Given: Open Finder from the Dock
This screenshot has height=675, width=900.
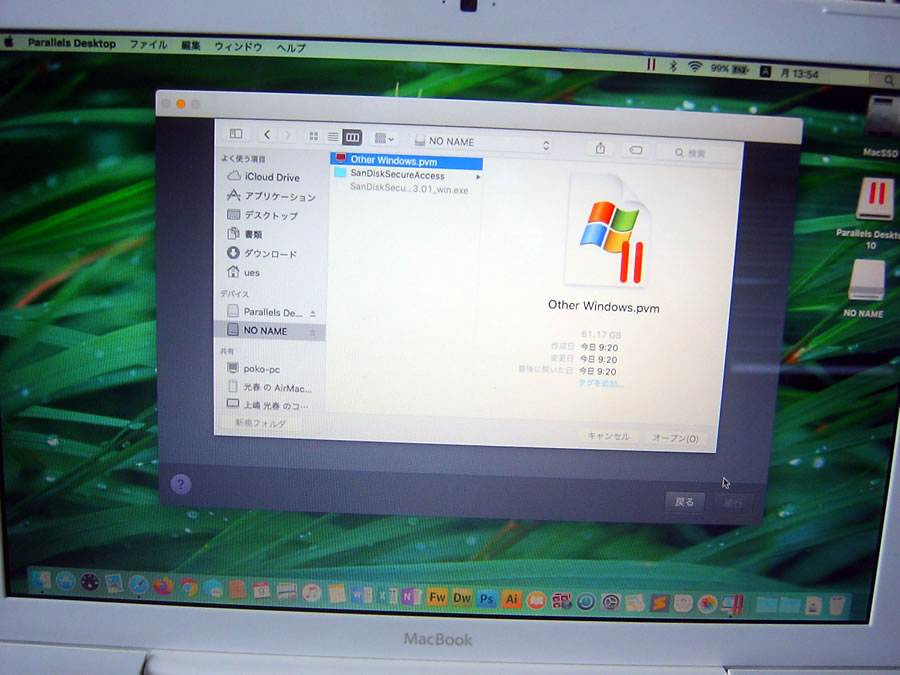Looking at the screenshot, I should [40, 581].
